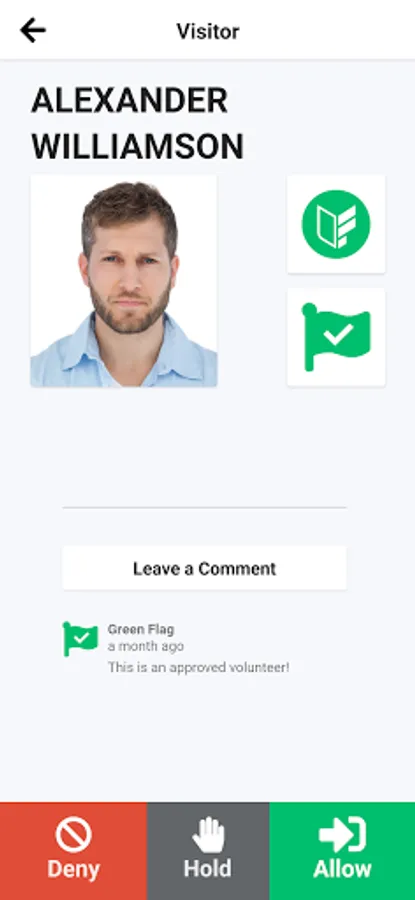Click the small green flag beside the comment
This screenshot has width=415, height=900.
(80, 639)
